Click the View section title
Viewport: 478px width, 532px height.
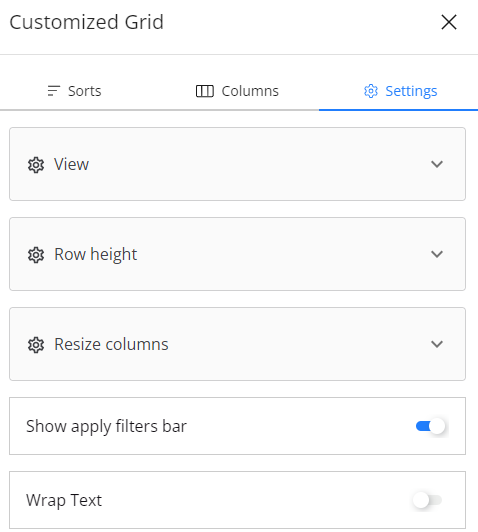[72, 164]
